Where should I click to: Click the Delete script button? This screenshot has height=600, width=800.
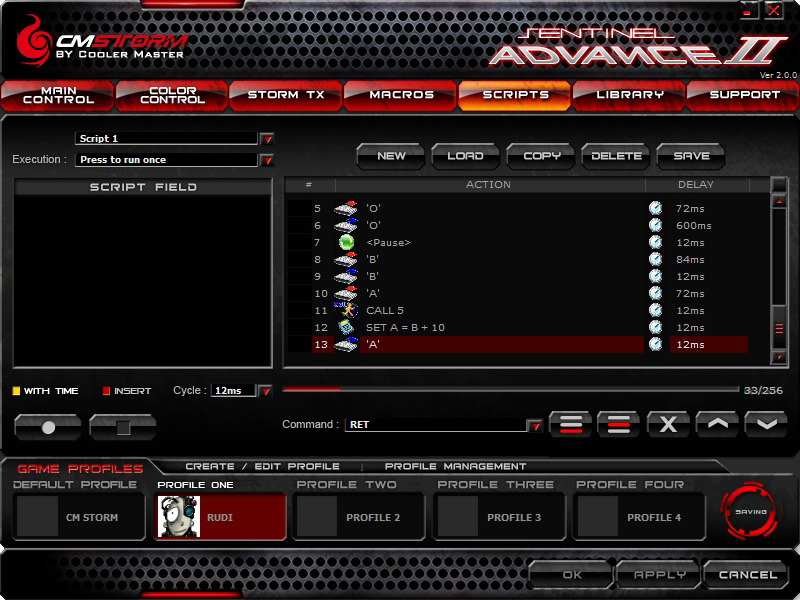pyautogui.click(x=616, y=156)
